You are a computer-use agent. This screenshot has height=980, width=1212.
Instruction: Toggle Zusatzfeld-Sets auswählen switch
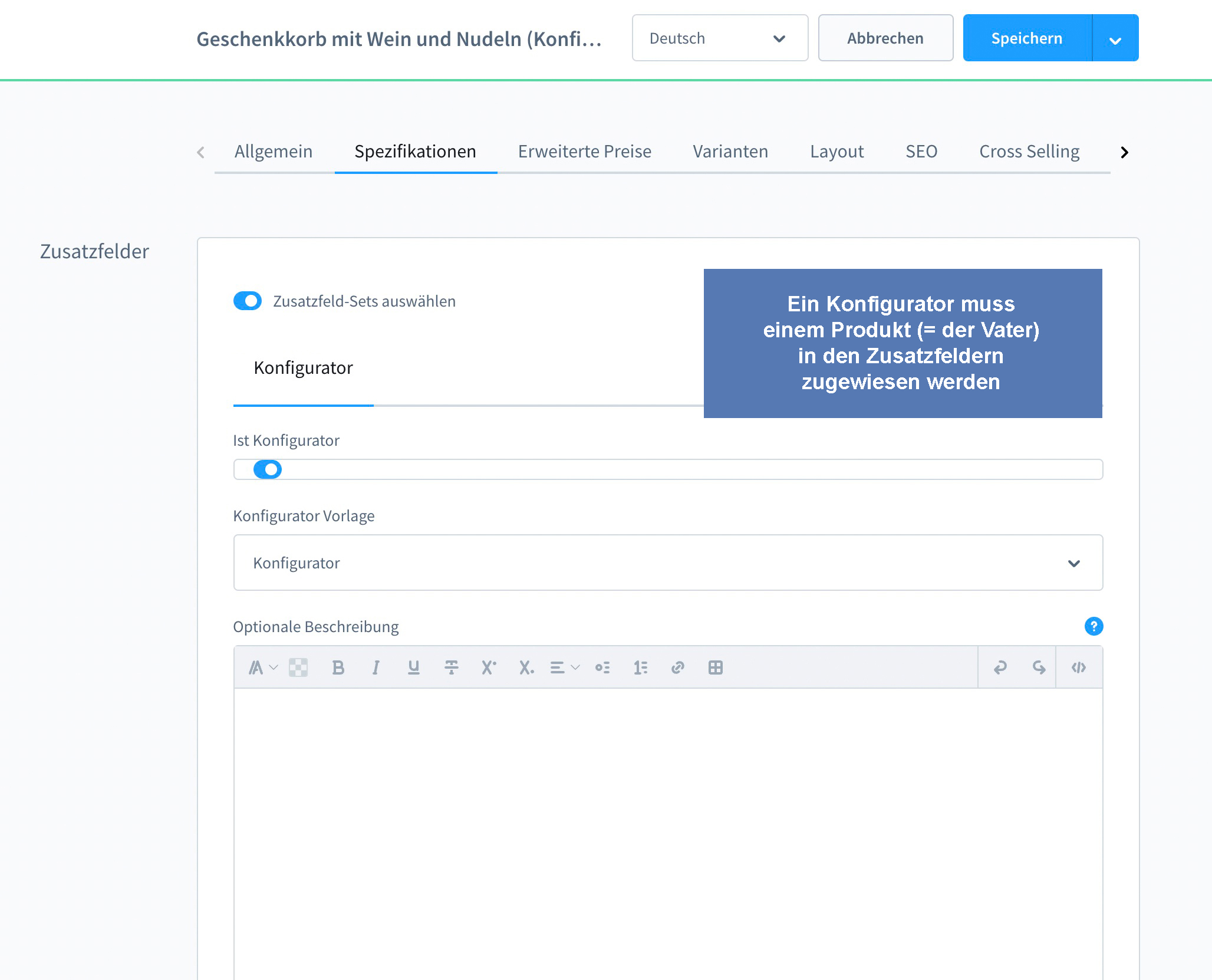point(248,301)
